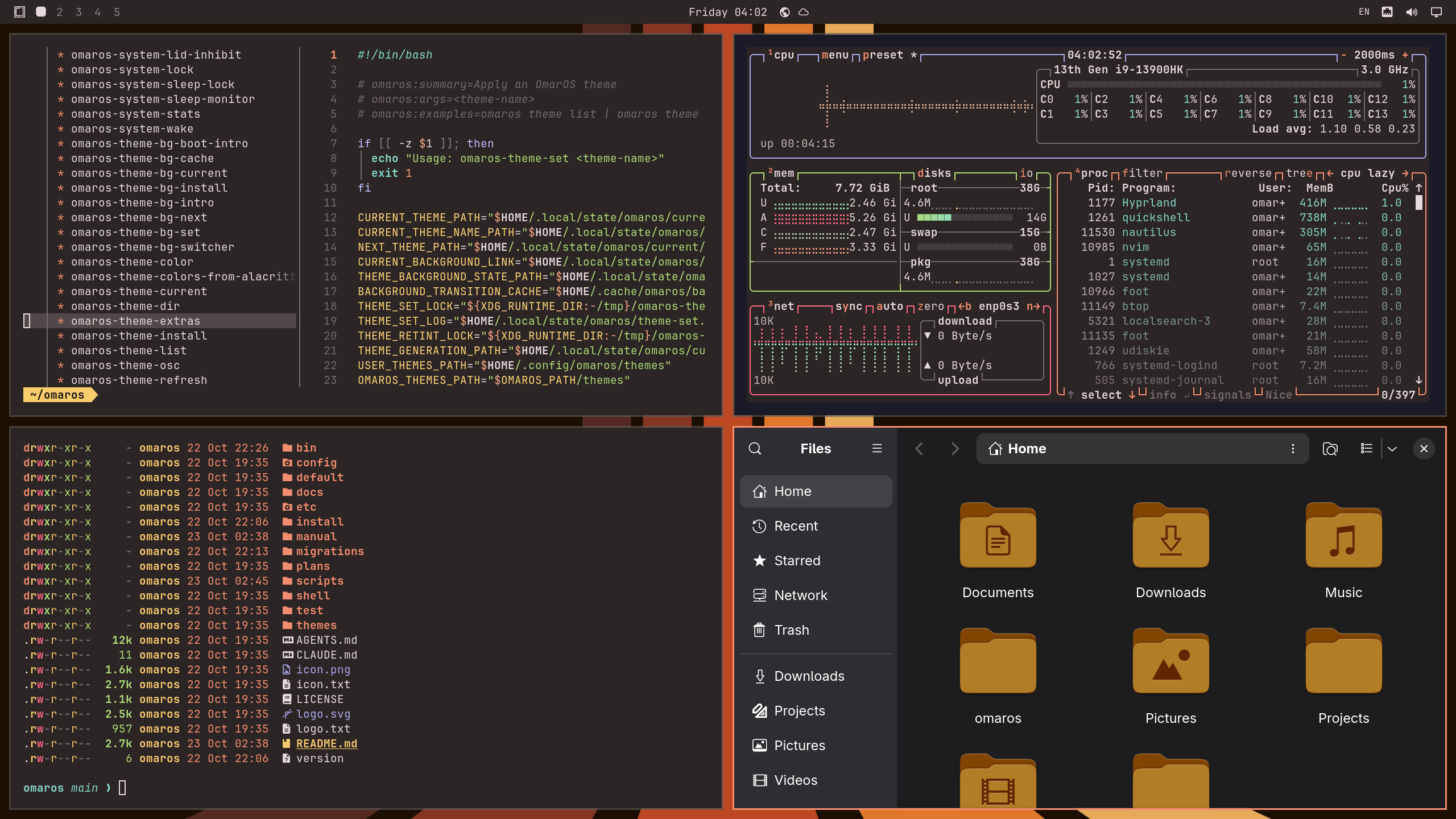Go back in Files navigation
The width and height of the screenshot is (1456, 819).
tap(919, 449)
